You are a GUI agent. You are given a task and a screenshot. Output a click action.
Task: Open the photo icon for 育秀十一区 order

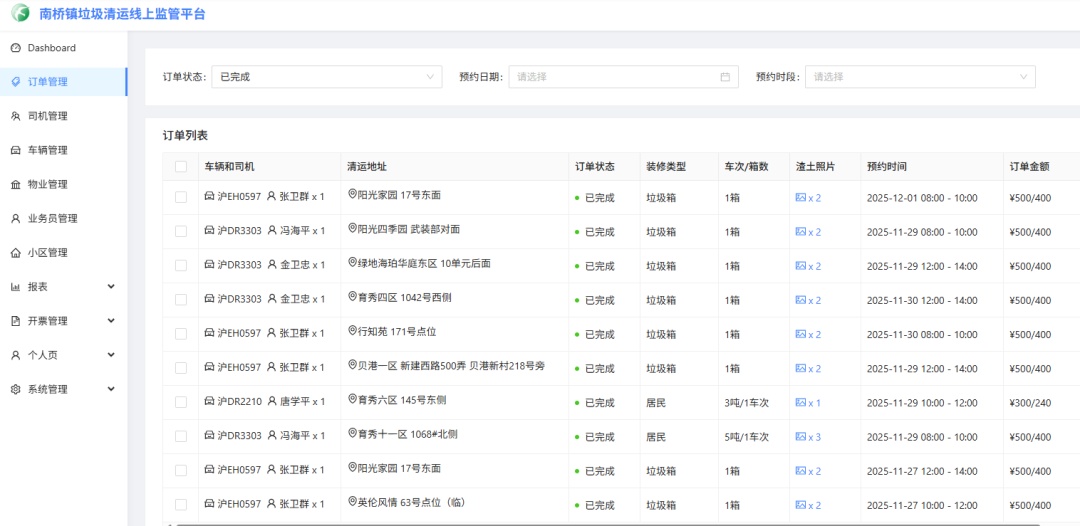800,436
